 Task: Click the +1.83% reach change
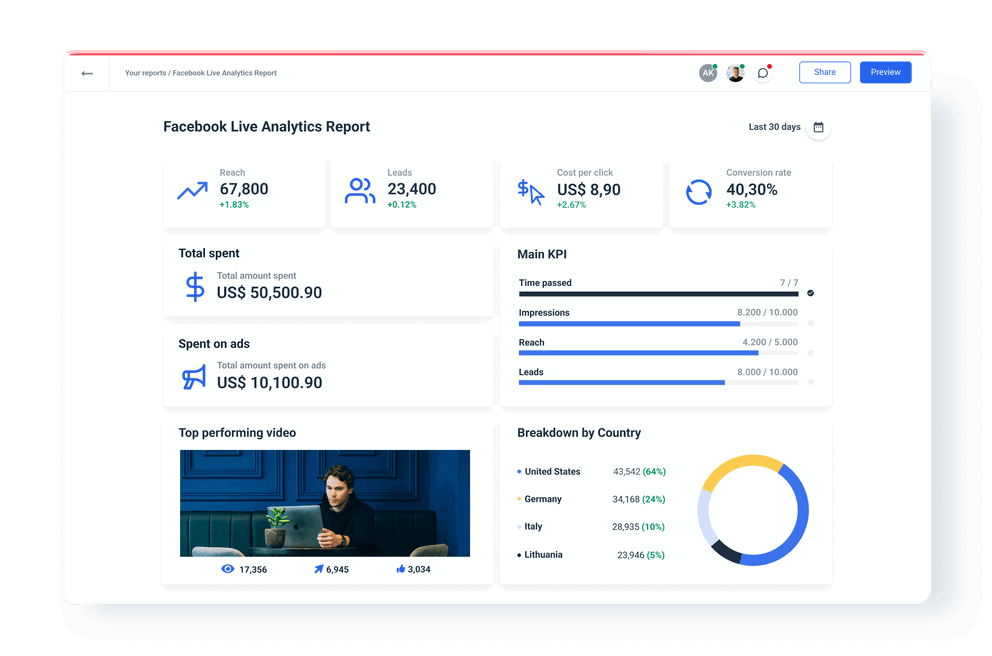click(x=234, y=205)
